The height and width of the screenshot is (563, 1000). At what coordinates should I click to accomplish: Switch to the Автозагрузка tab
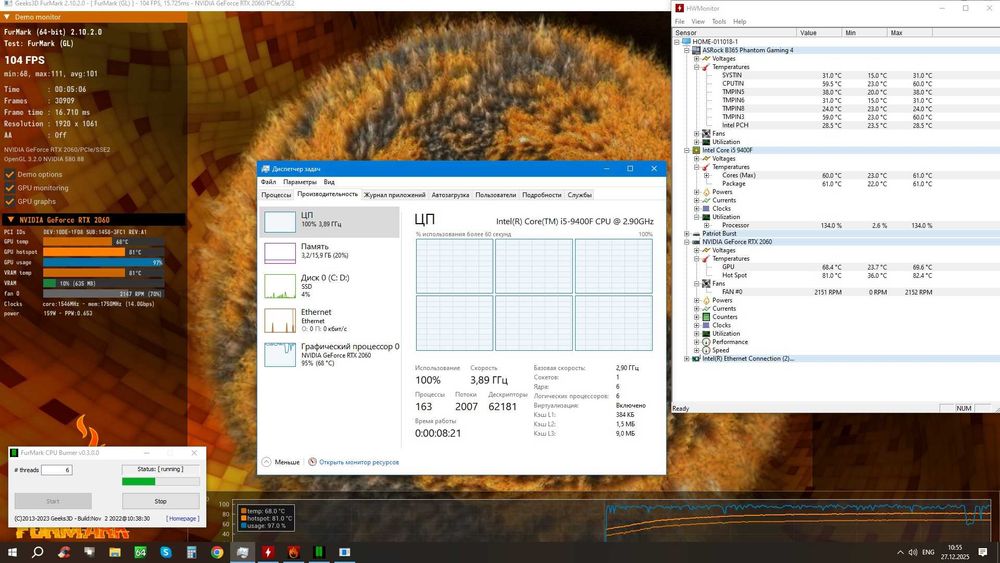pos(450,194)
